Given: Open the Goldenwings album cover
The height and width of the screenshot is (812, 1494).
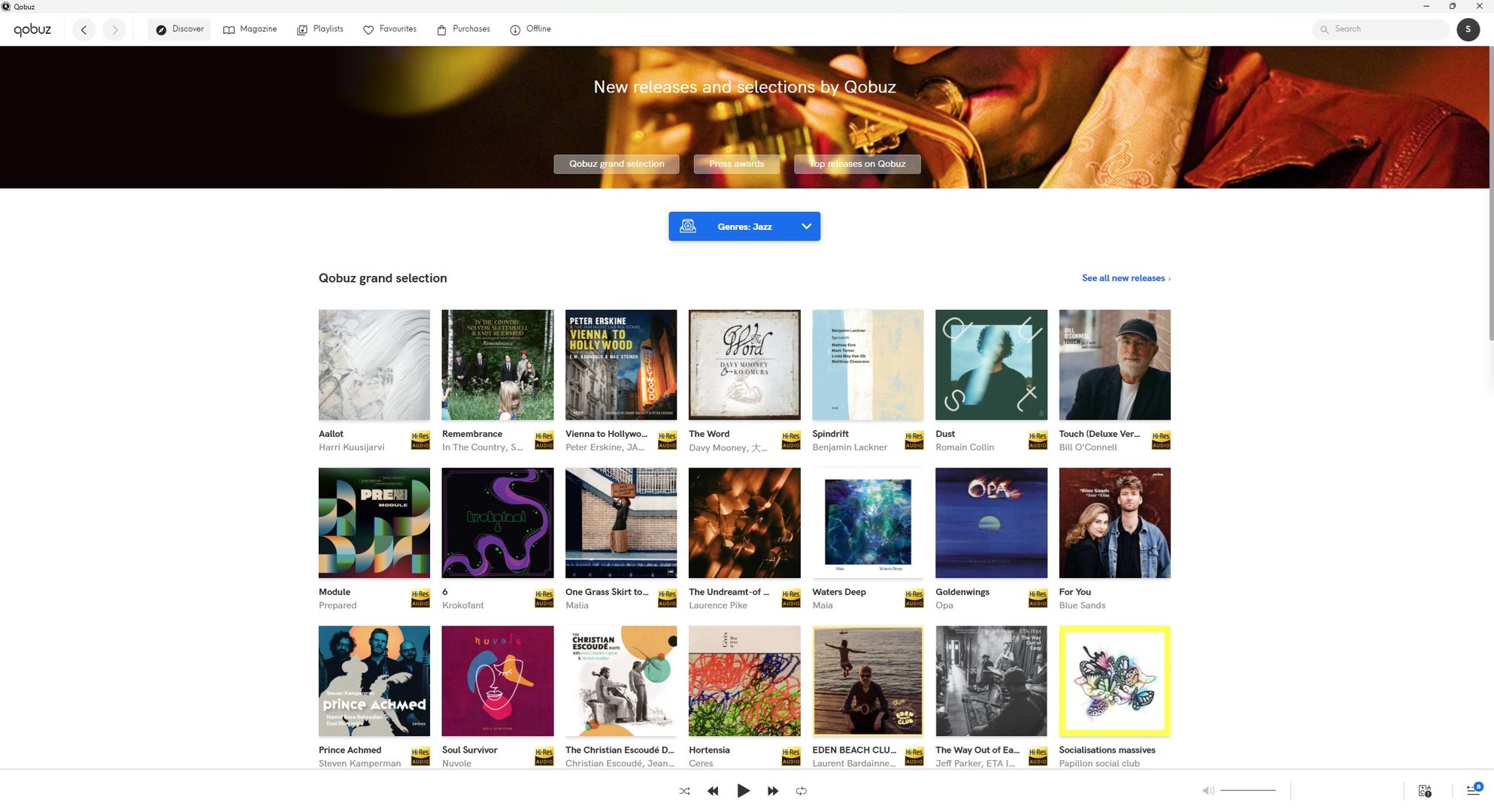Looking at the screenshot, I should [991, 523].
